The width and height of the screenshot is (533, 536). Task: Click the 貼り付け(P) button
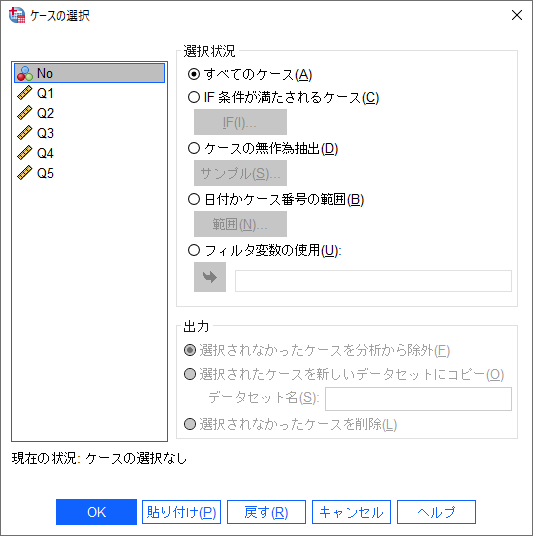coord(182,512)
